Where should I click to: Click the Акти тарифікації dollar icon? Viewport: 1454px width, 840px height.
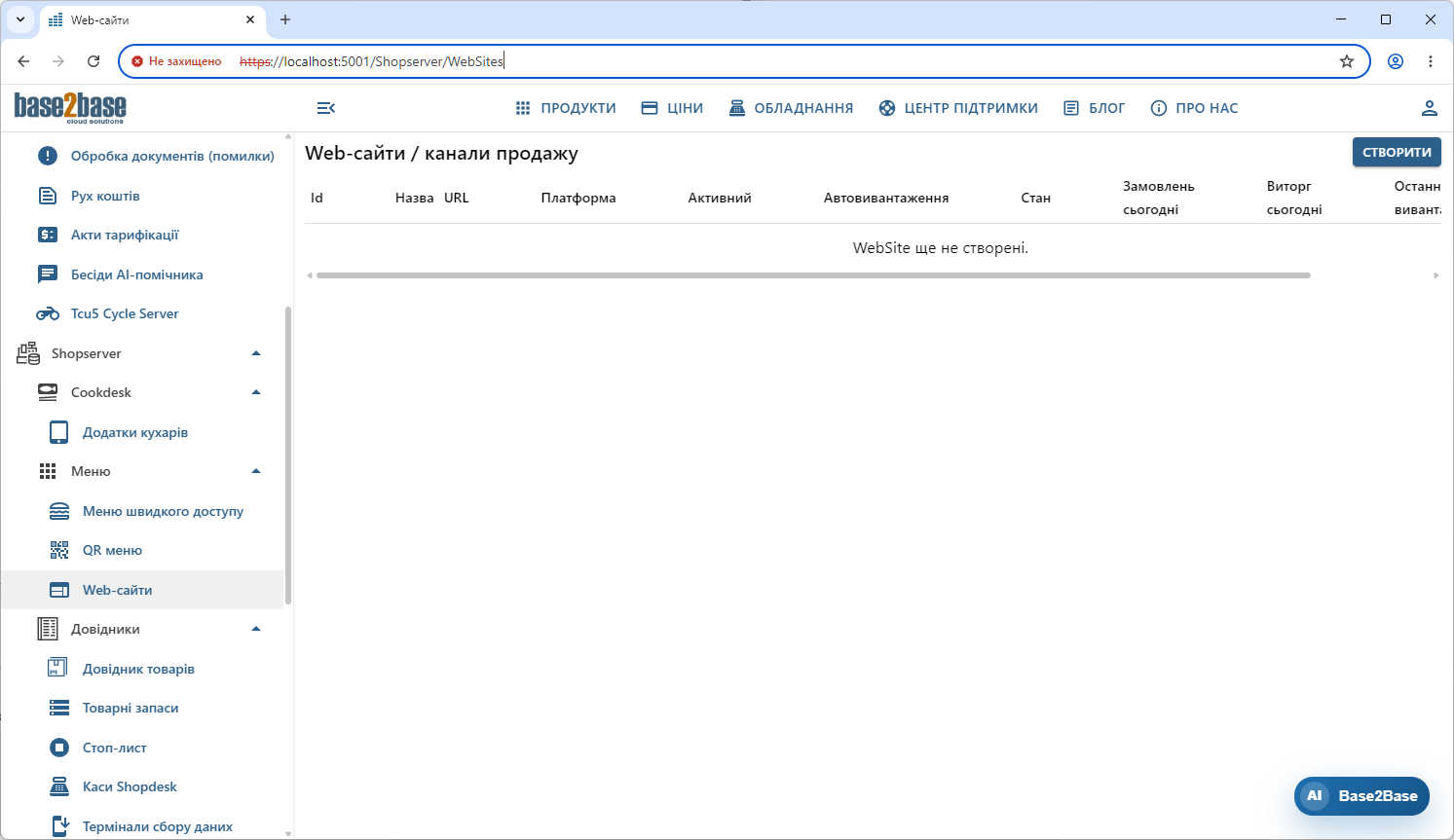coord(48,235)
